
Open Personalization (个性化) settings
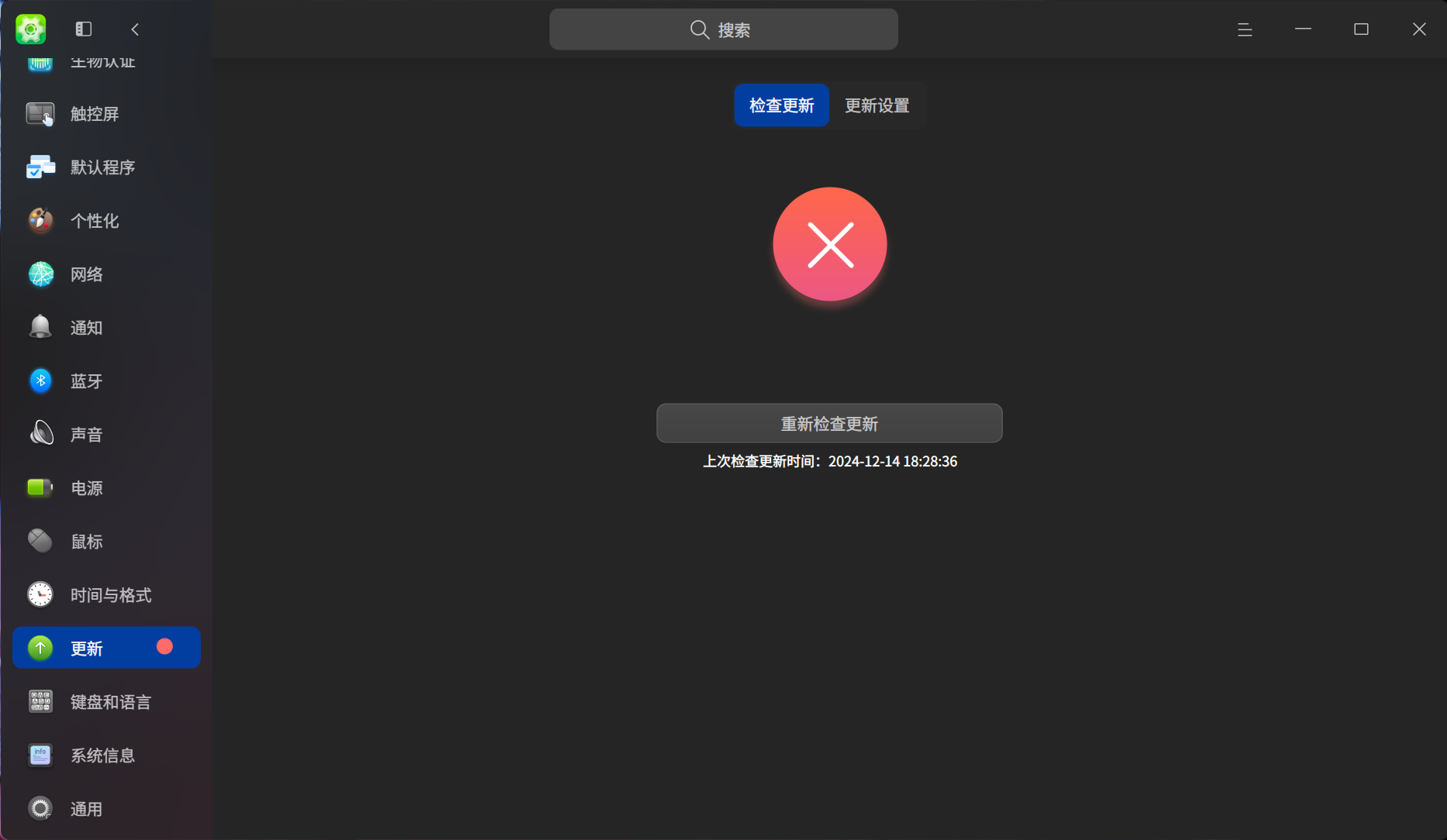click(95, 220)
